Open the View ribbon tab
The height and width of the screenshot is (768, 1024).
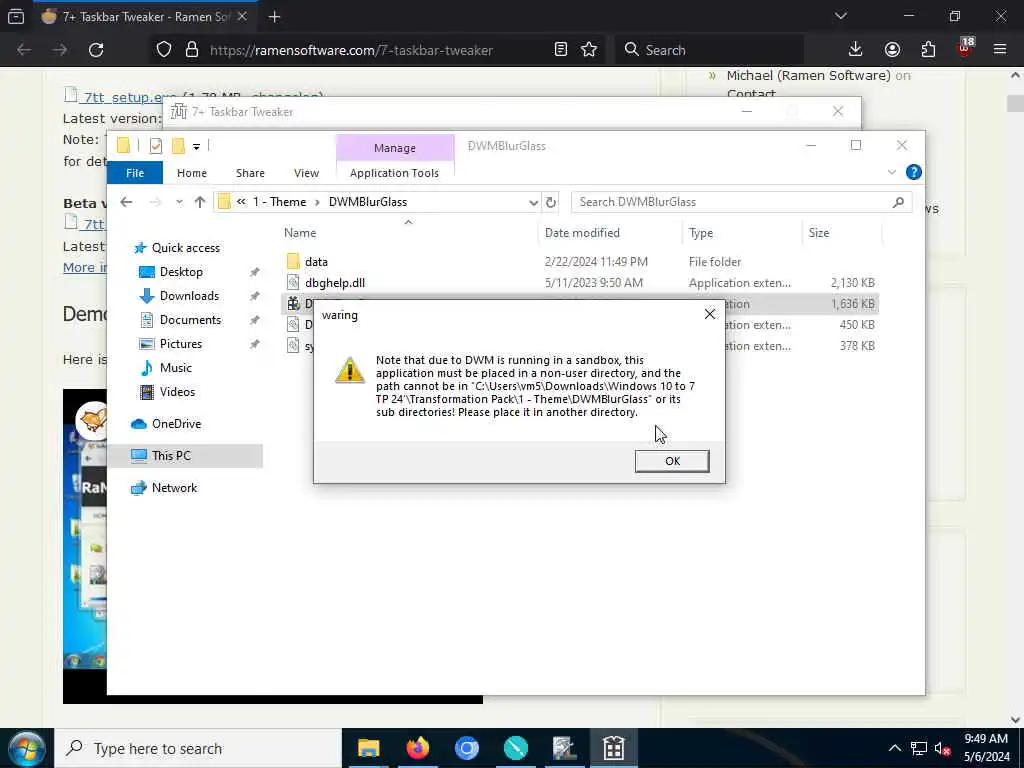click(306, 173)
